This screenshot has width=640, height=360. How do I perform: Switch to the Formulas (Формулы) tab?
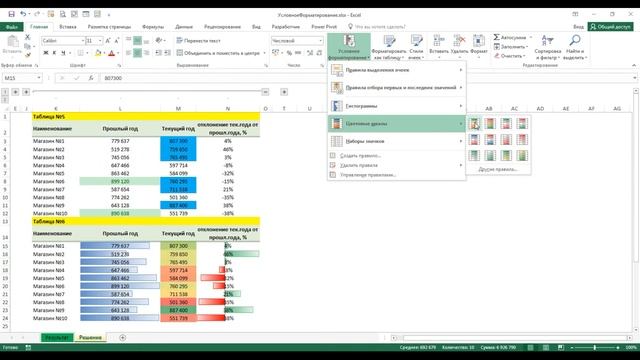pos(153,27)
